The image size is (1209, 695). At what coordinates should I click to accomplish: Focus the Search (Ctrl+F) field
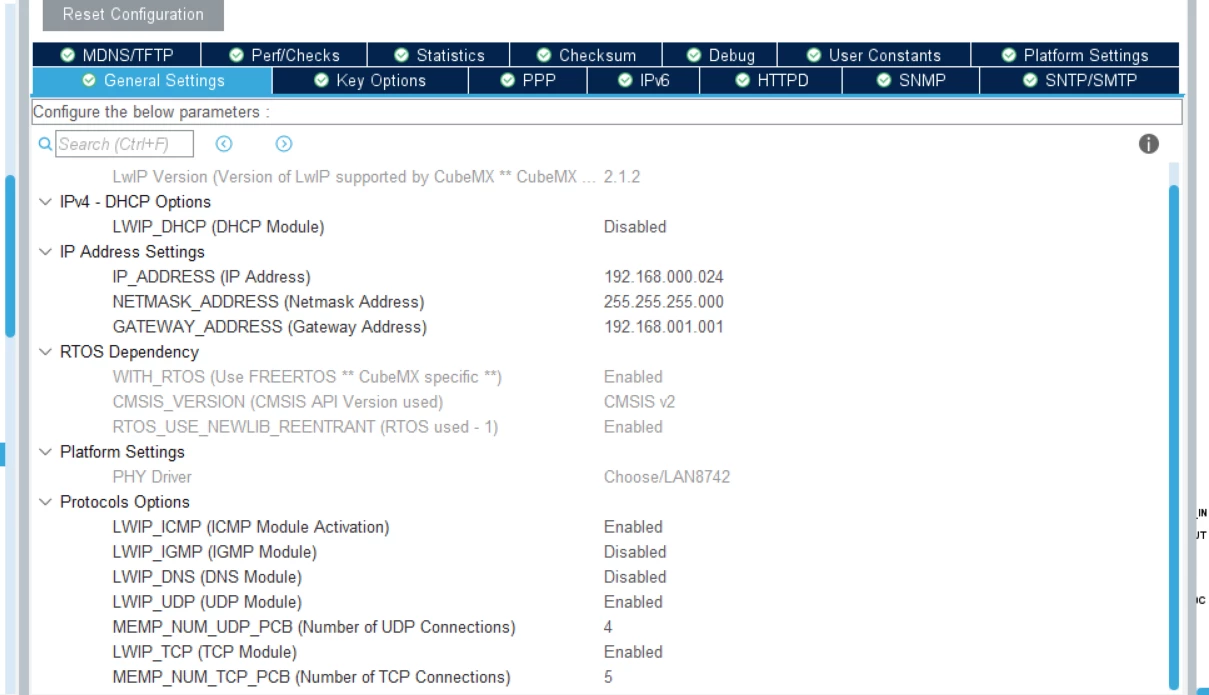(124, 144)
